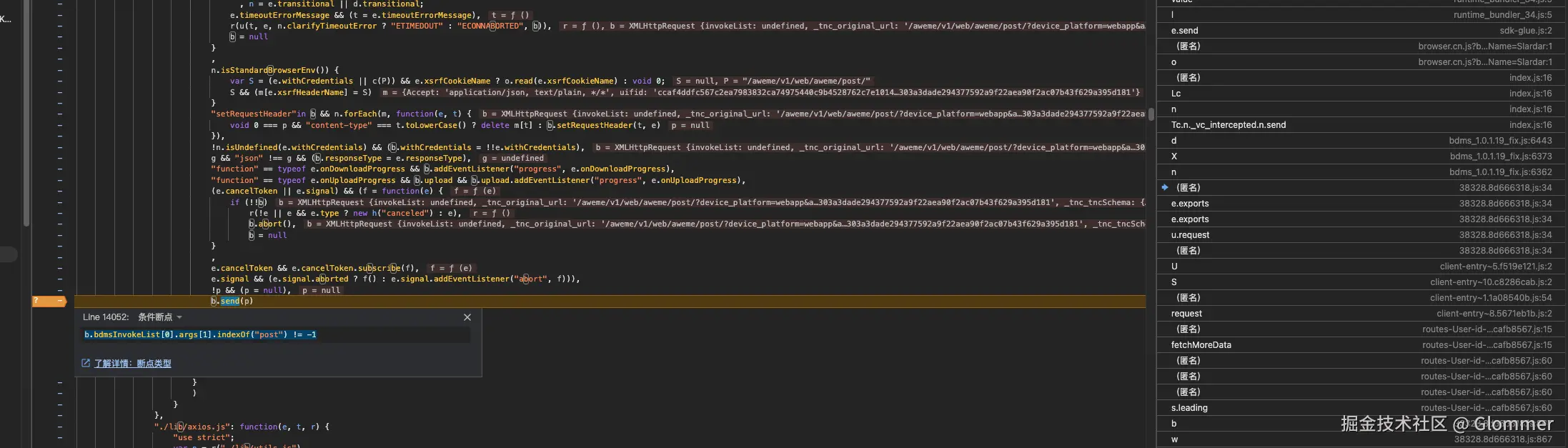The width and height of the screenshot is (1568, 448).
Task: Select the request call stack frame
Action: 1361,314
